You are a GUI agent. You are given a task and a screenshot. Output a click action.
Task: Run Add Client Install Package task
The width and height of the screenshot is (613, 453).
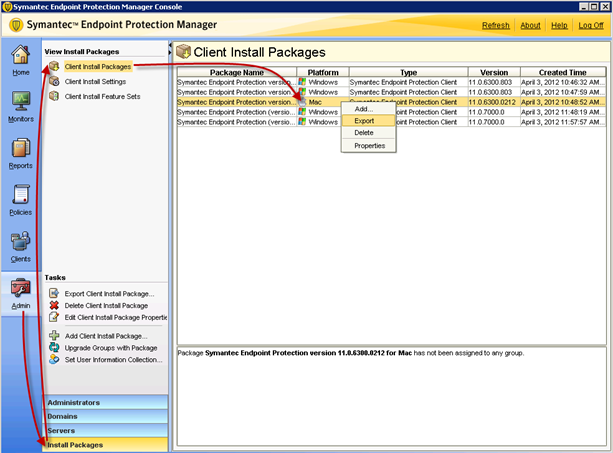click(x=106, y=336)
